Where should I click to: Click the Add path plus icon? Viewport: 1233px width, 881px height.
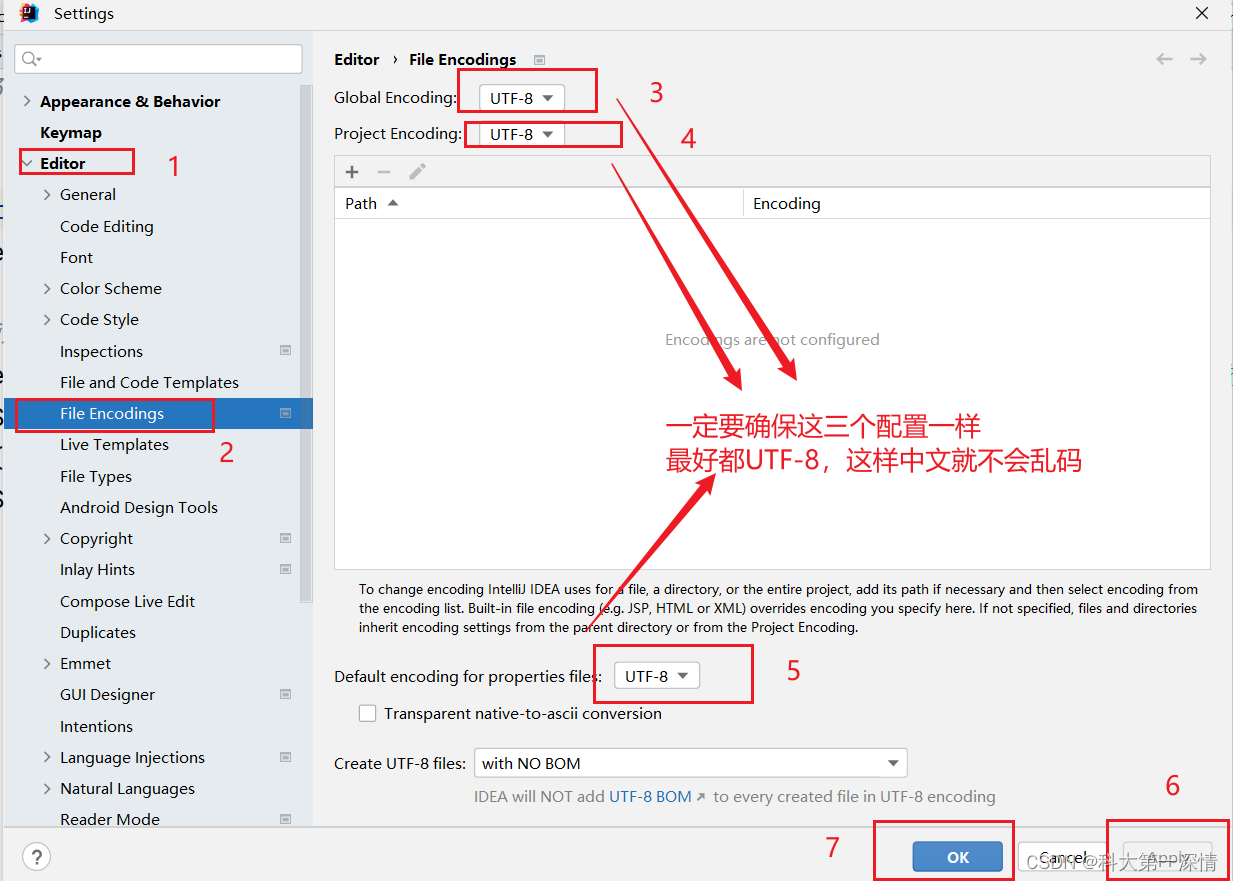click(352, 172)
